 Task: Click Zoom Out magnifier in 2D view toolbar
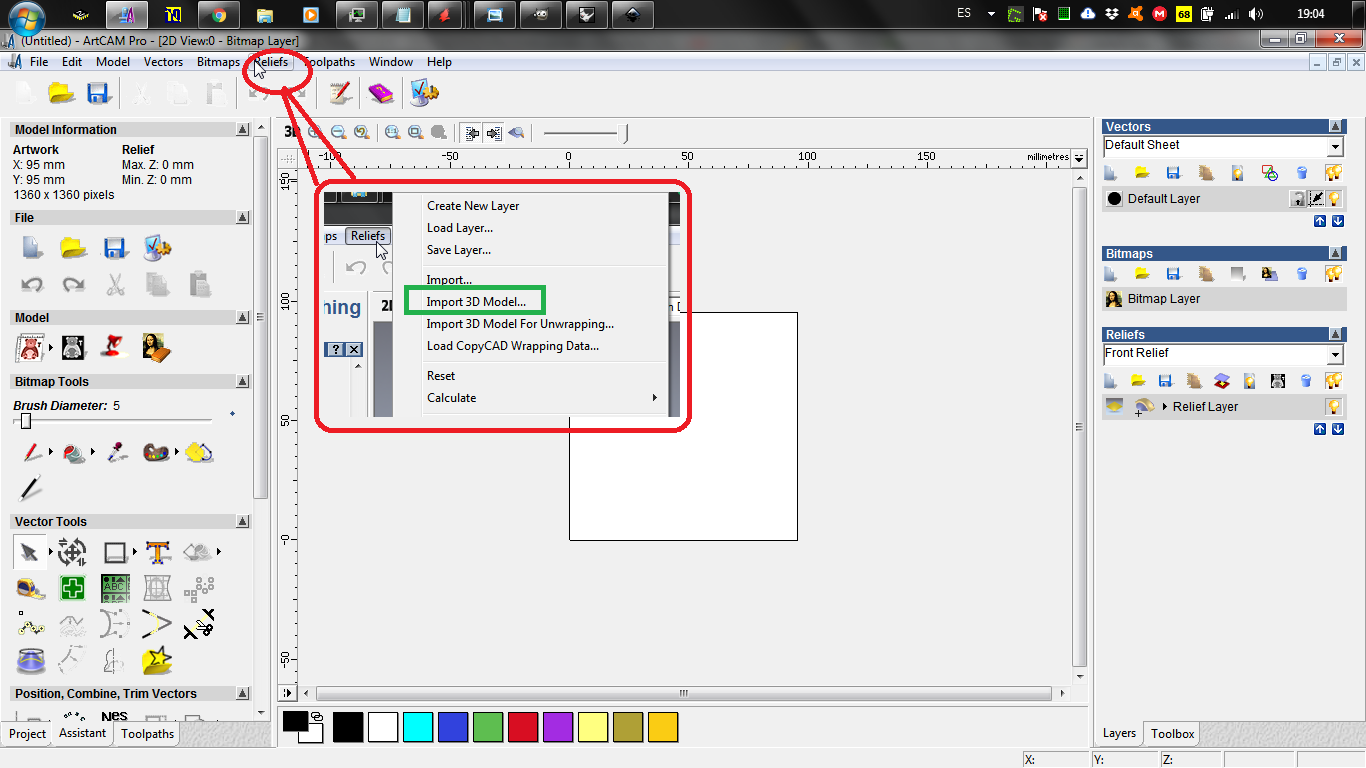click(338, 132)
